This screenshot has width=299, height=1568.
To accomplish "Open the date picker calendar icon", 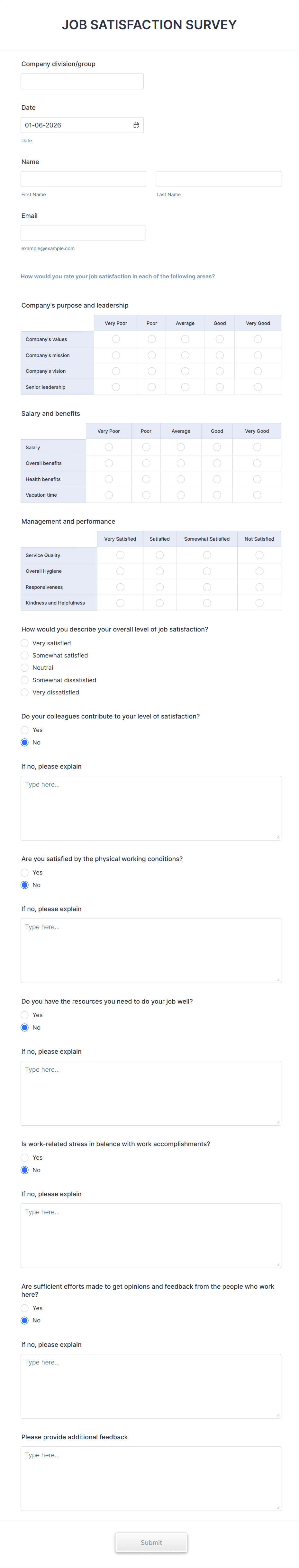I will pyautogui.click(x=136, y=125).
